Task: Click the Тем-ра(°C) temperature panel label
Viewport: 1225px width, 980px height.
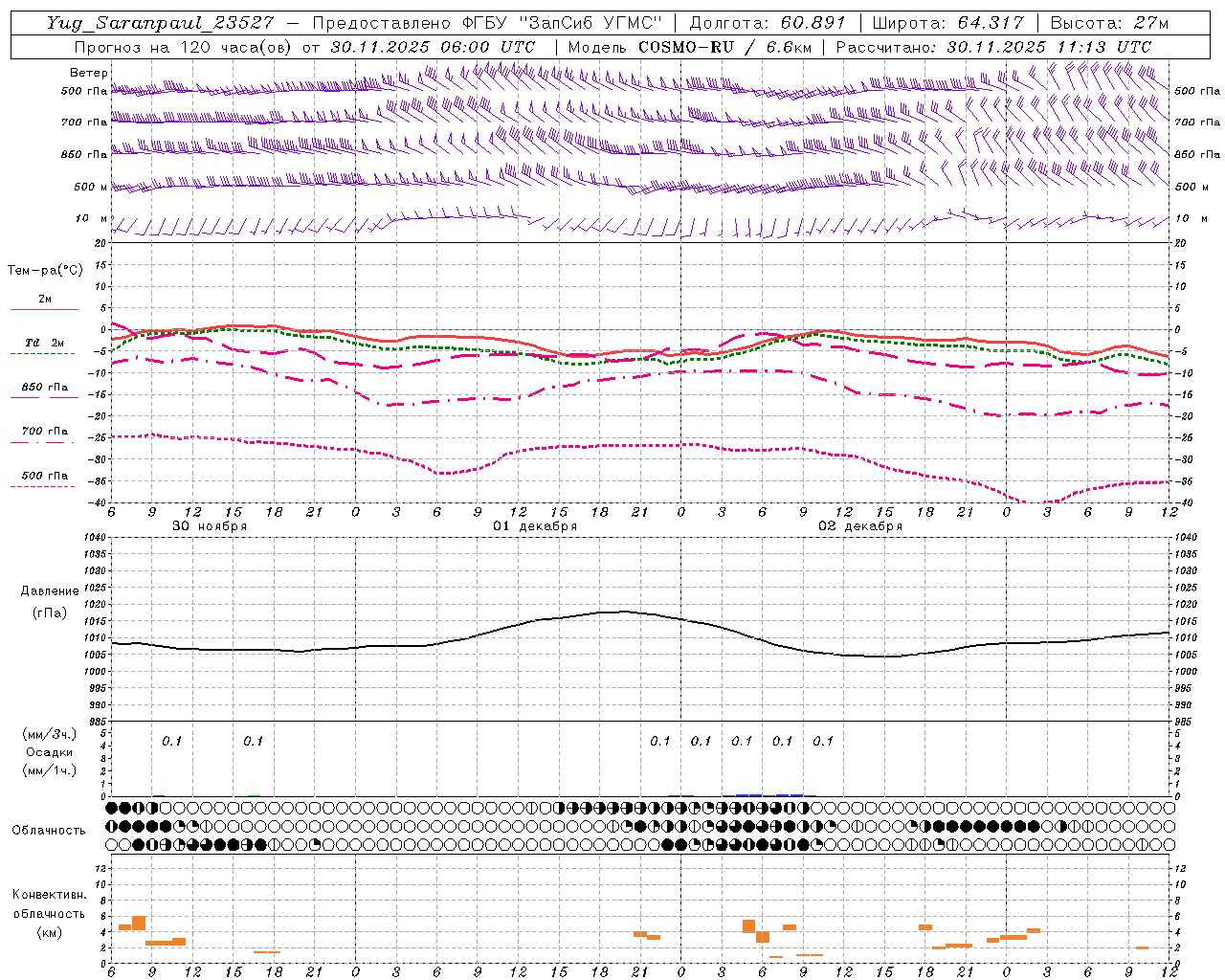Action: pyautogui.click(x=45, y=271)
